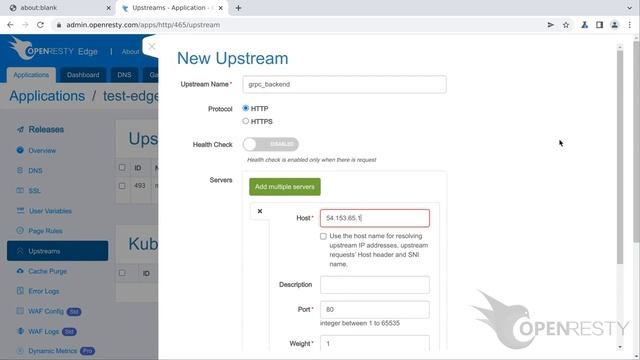640x360 pixels.
Task: Check the Kubernetes table header checkbox
Action: click(122, 273)
